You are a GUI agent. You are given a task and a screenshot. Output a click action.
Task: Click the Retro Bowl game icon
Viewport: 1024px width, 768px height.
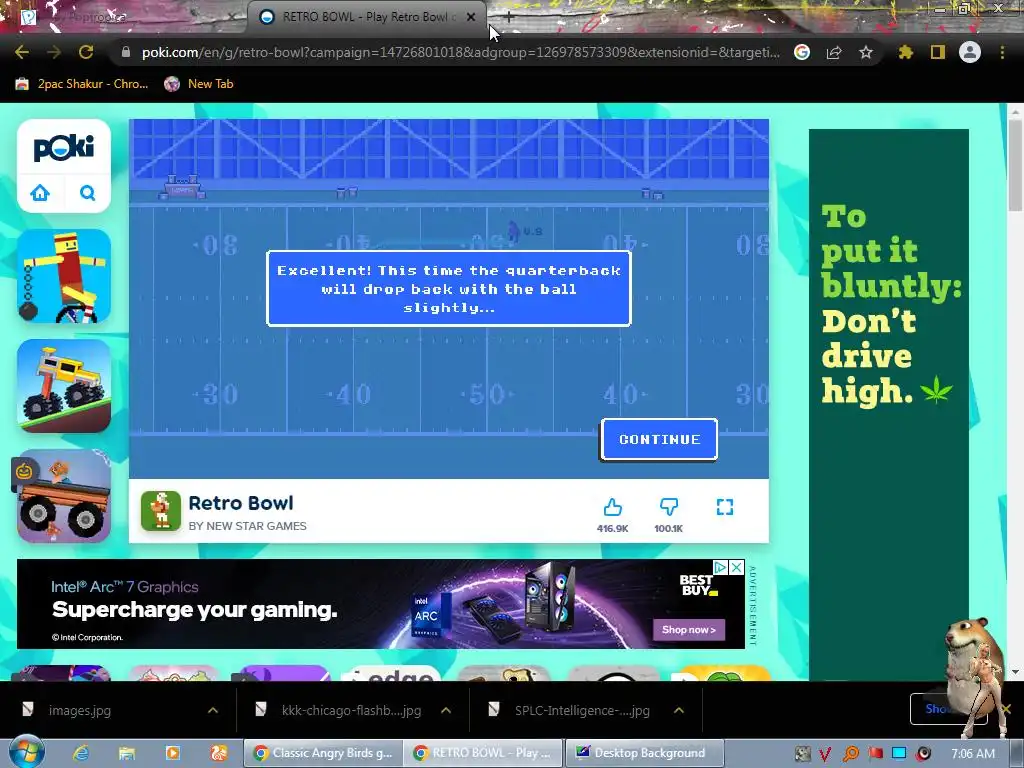point(161,511)
